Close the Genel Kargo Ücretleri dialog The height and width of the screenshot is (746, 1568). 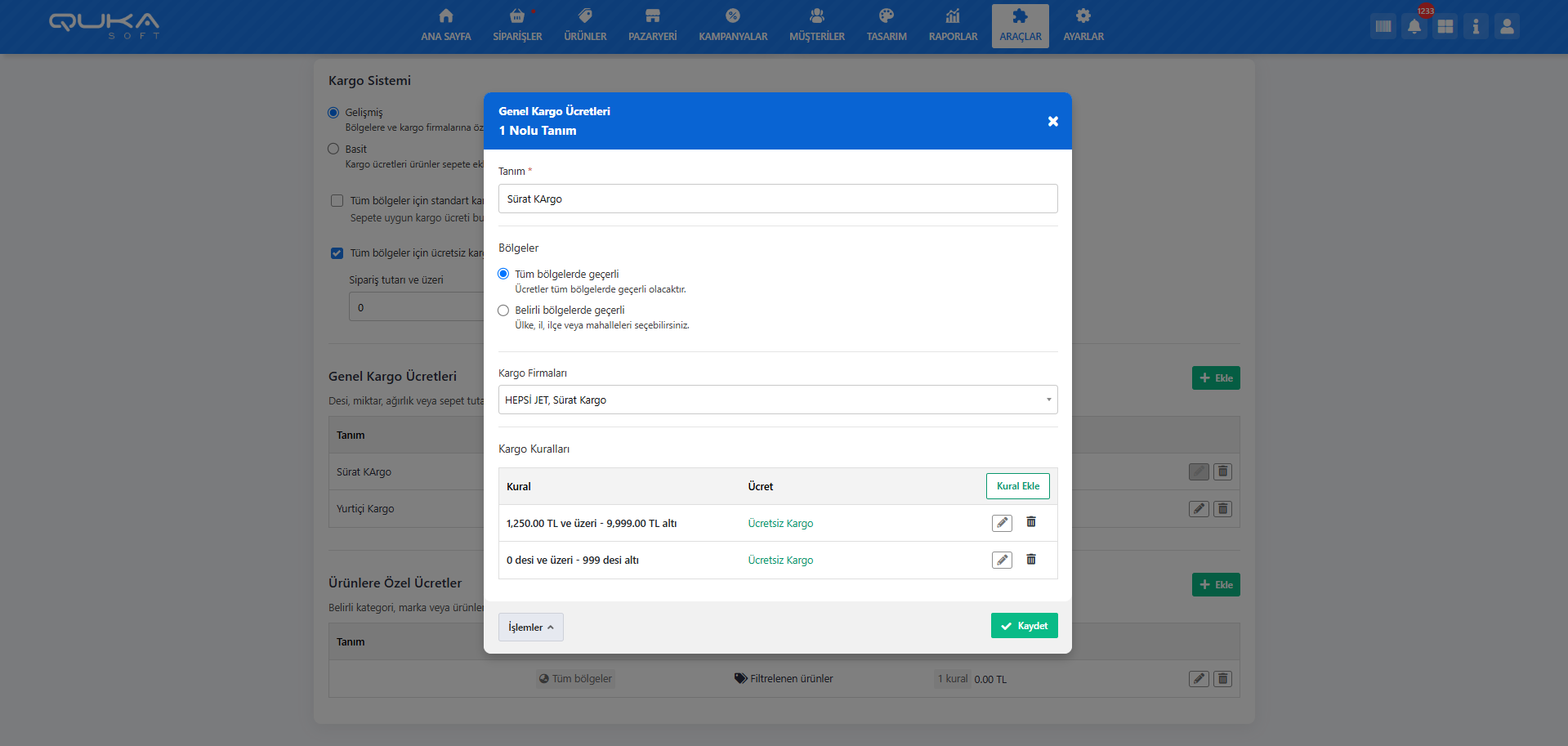[x=1053, y=121]
